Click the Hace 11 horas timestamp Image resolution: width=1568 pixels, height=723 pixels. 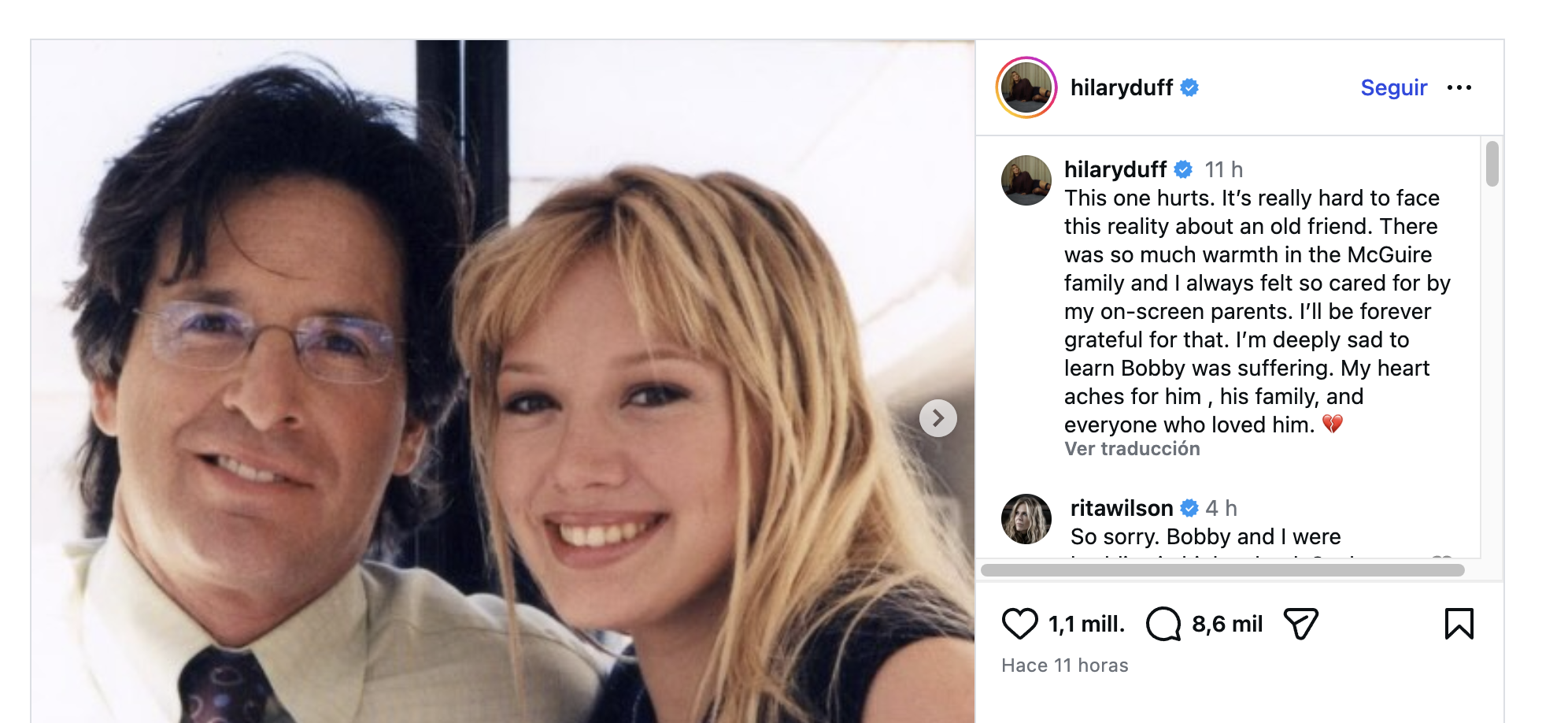pos(1064,666)
